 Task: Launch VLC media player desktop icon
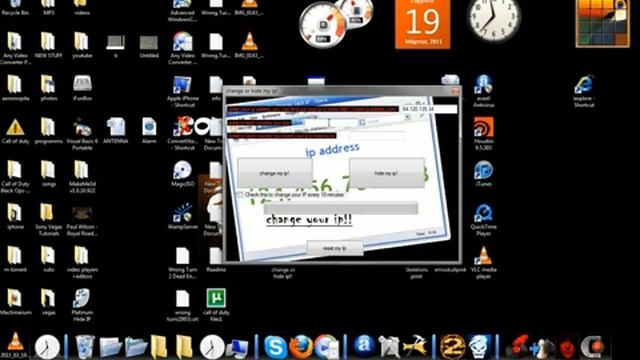coord(483,262)
